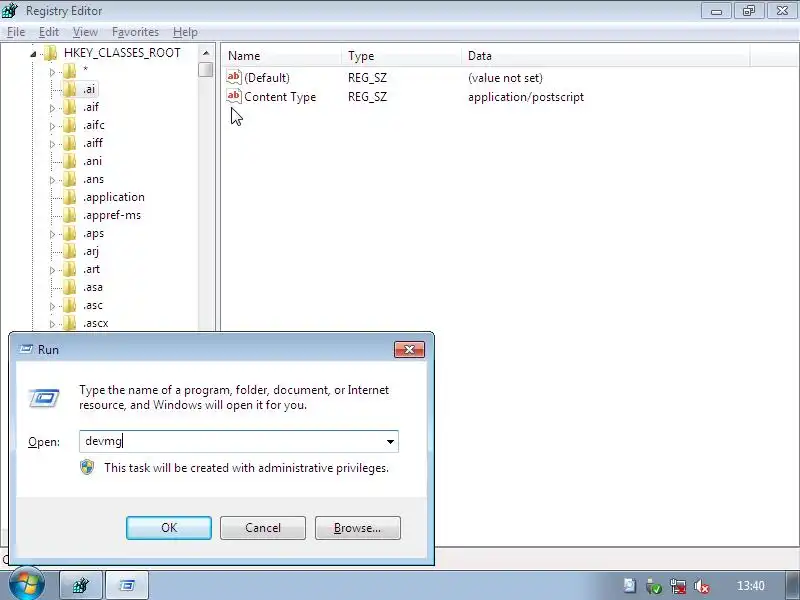Collapse the HKEY_CLASSES_ROOT tree node
The height and width of the screenshot is (600, 800).
point(33,54)
